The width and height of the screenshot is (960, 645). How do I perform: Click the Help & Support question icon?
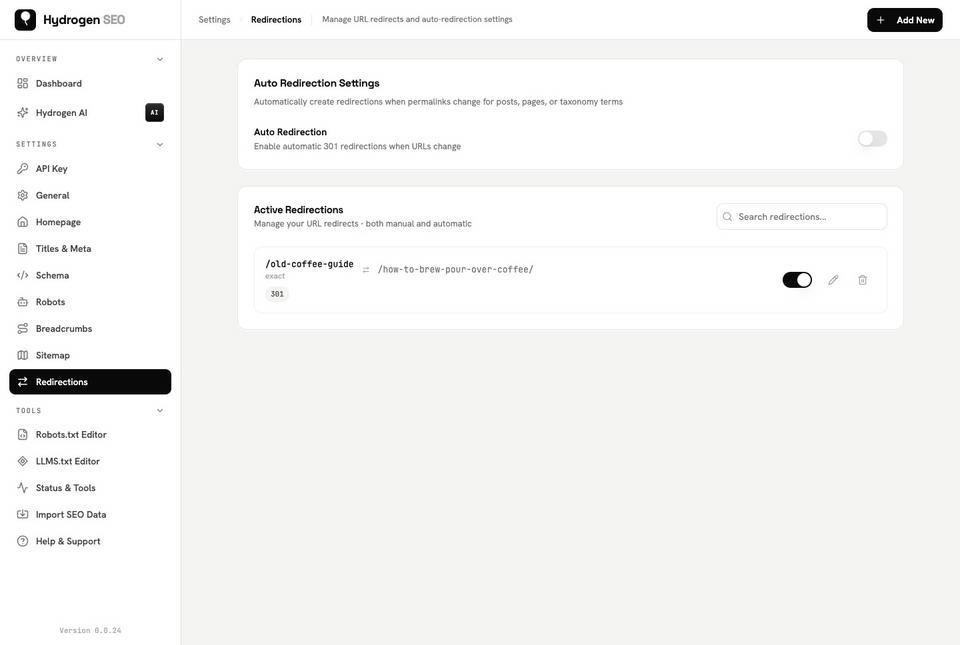pos(23,541)
